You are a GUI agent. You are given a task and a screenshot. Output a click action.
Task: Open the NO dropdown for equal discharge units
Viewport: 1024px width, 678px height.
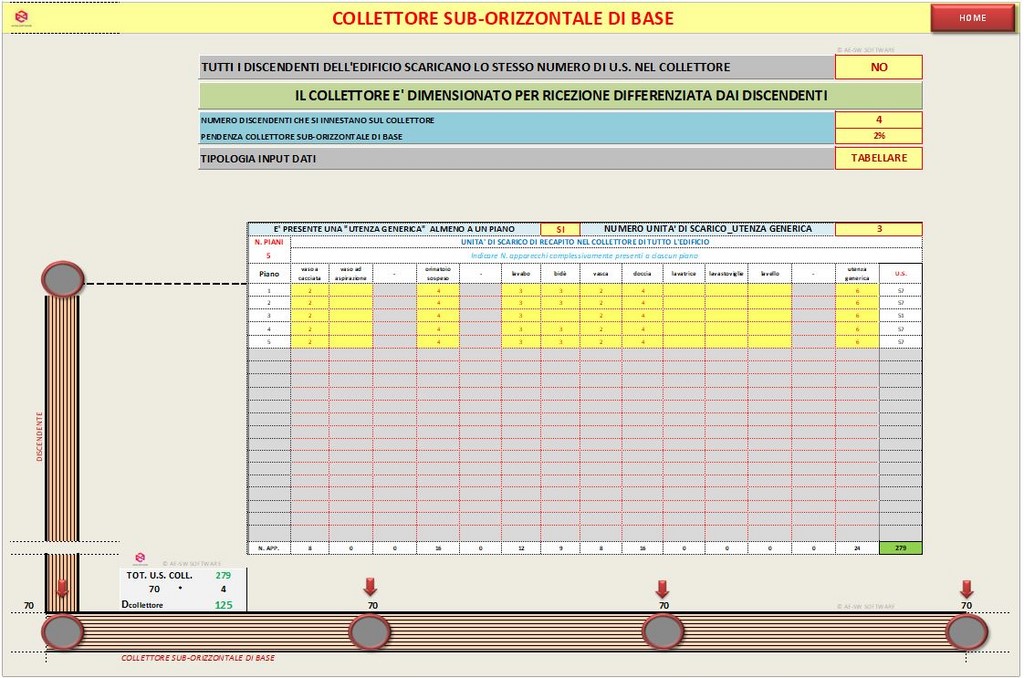pos(878,67)
